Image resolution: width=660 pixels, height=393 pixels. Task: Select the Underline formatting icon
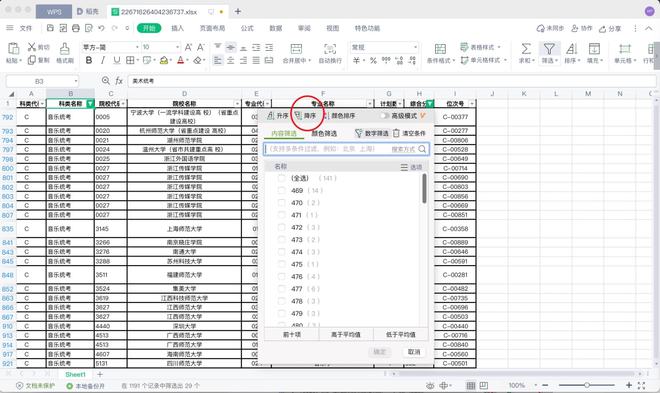tap(117, 61)
